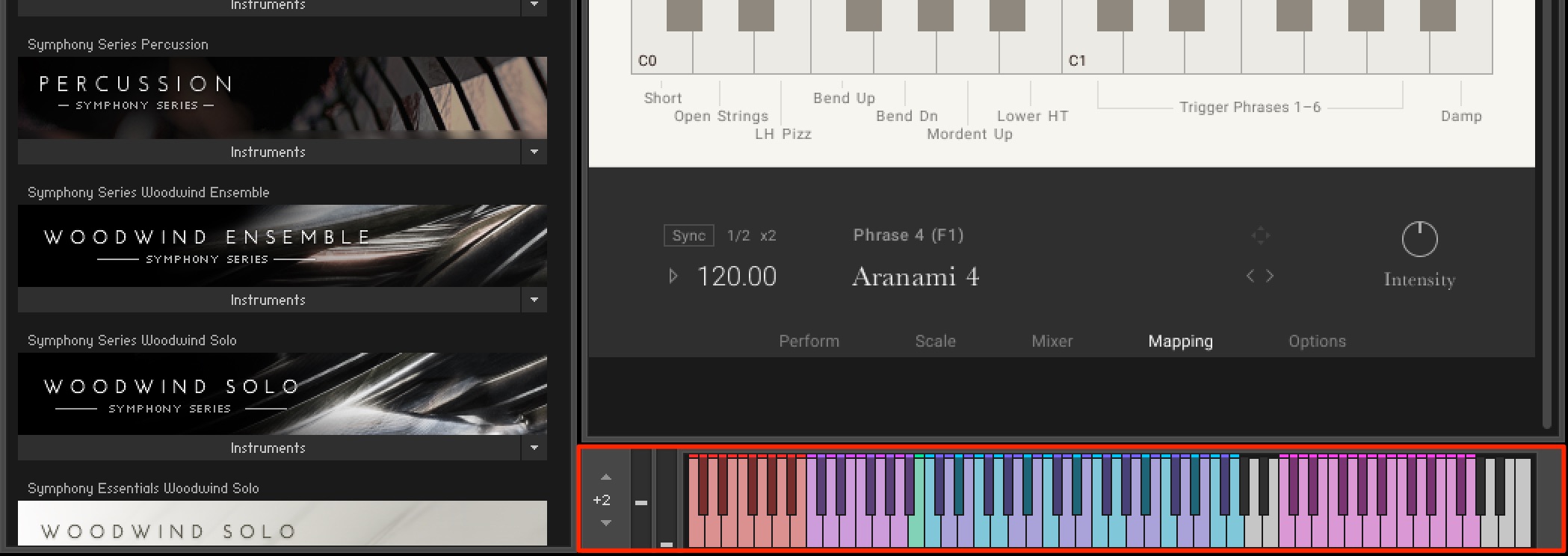Select the previous phrase with left arrow
1568x556 pixels.
coord(1250,276)
